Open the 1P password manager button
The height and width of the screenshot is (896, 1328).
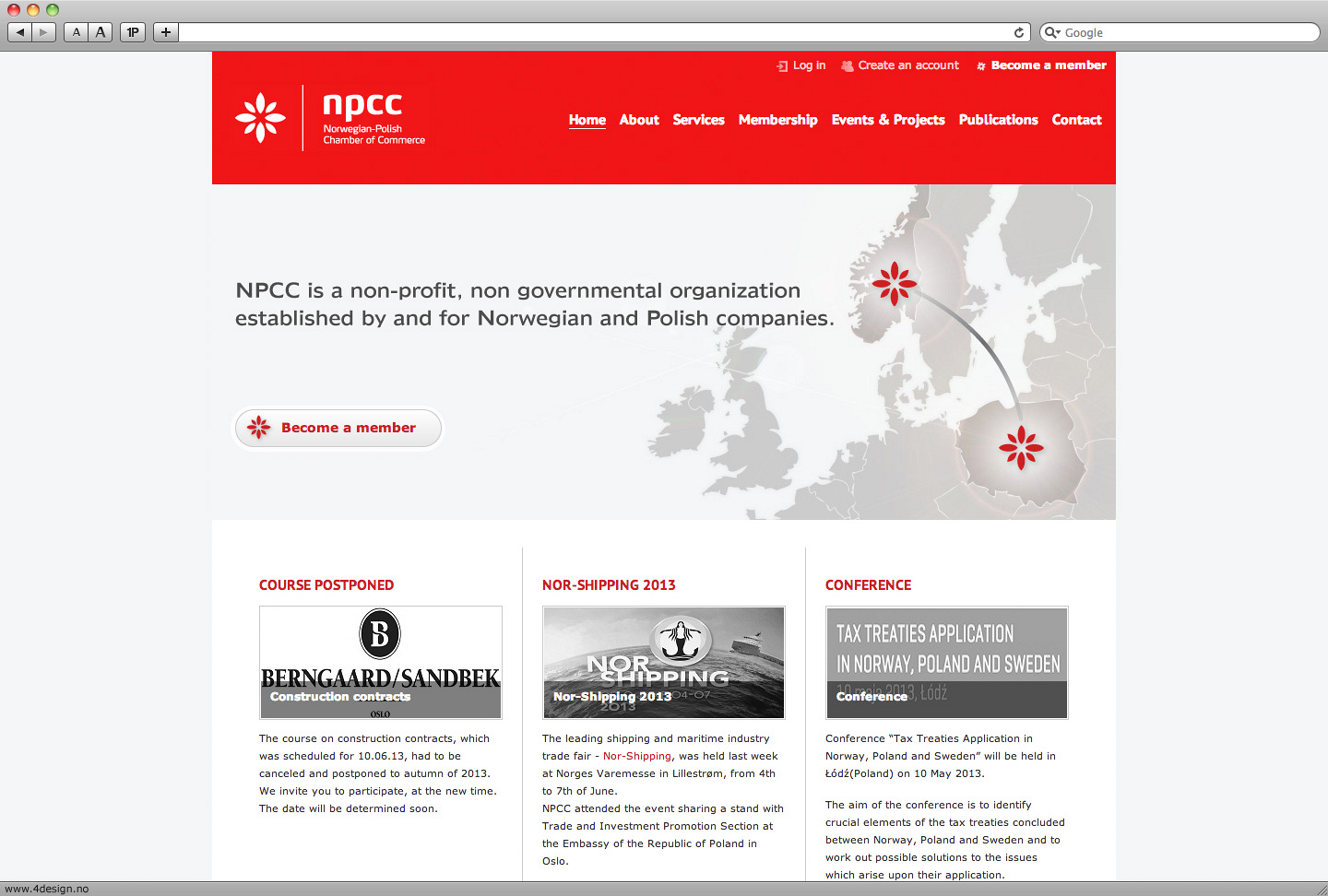pyautogui.click(x=133, y=32)
